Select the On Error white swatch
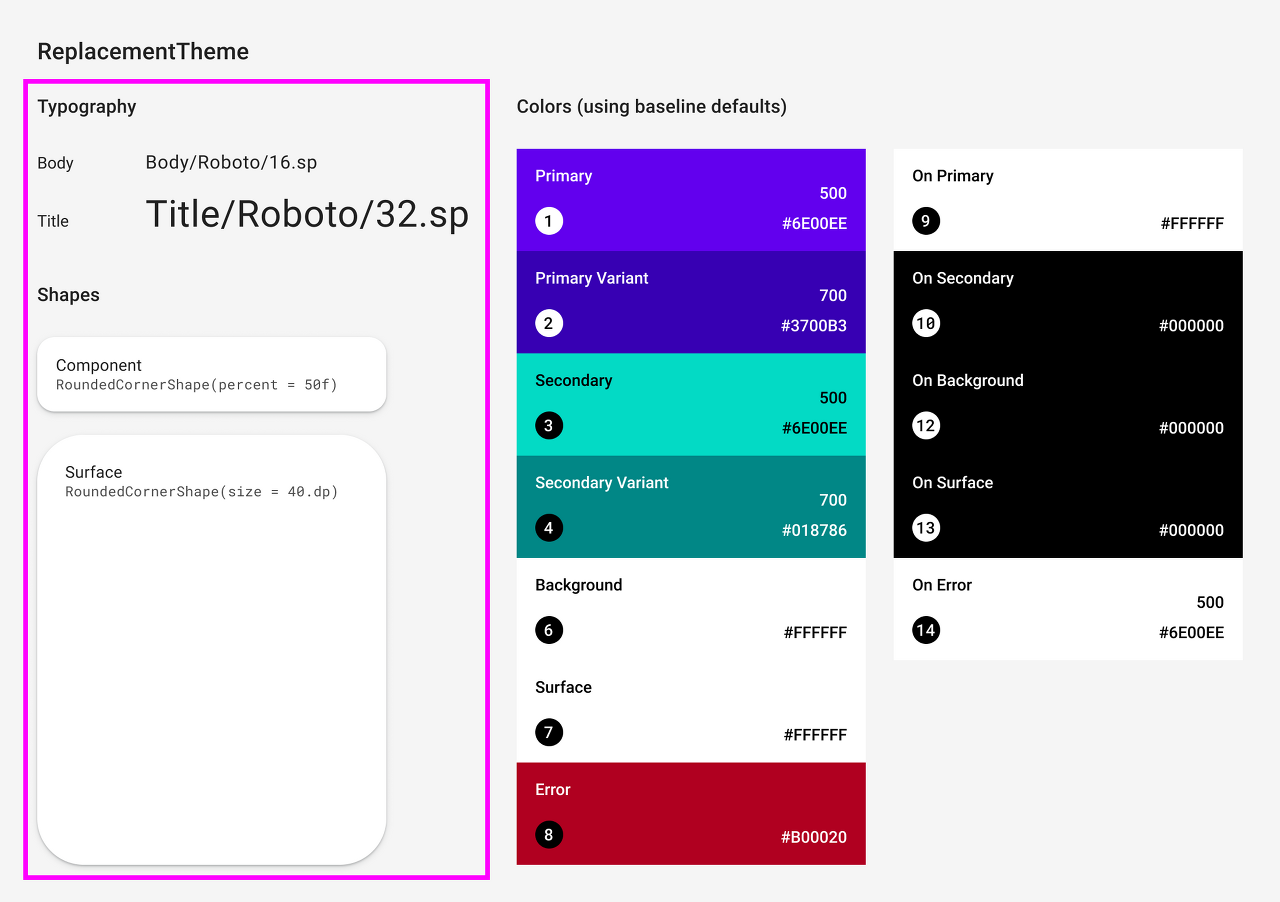 1068,609
